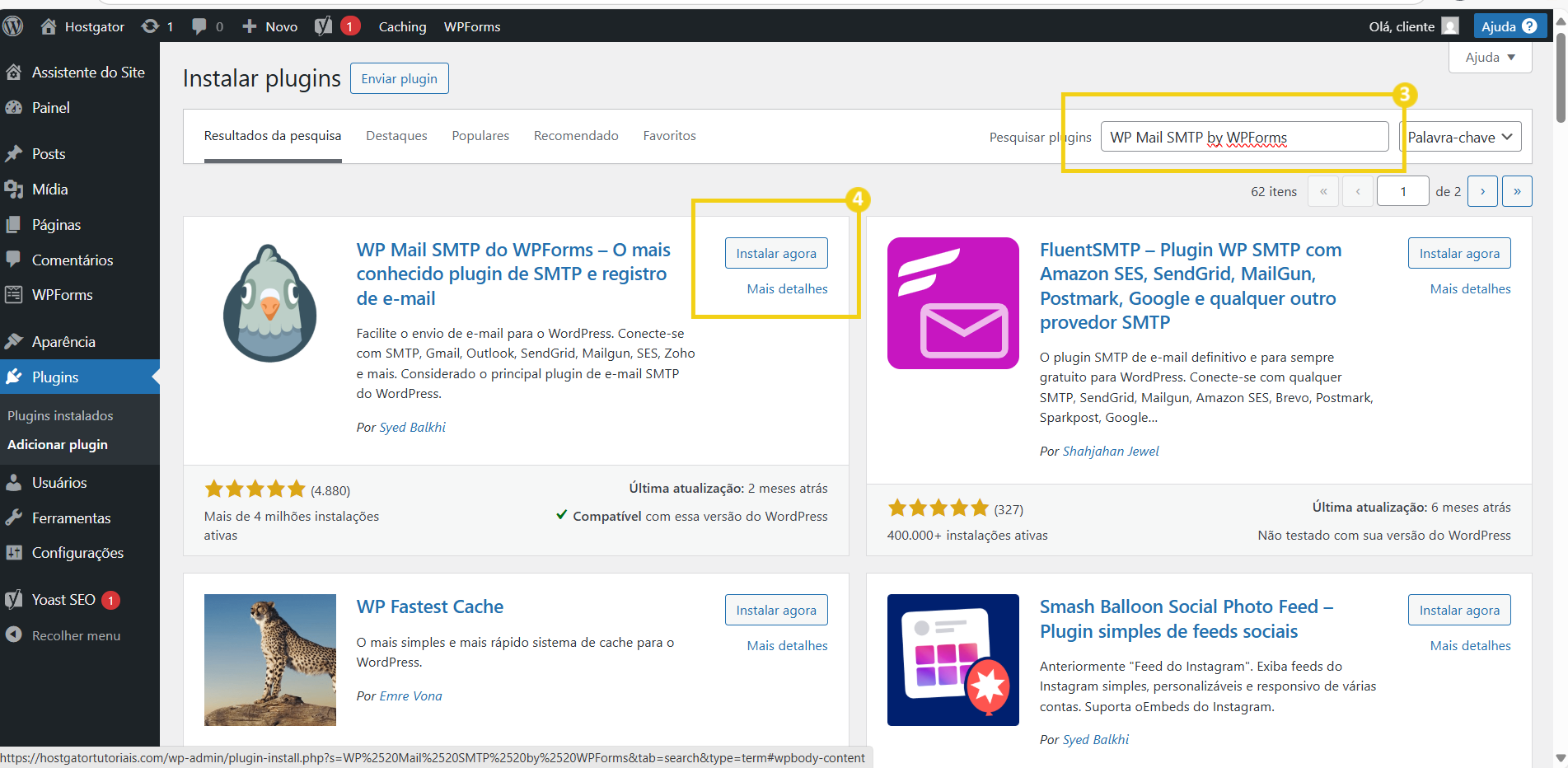Click the WP Mail SMTP plugin title
This screenshot has width=1568, height=768.
(513, 274)
